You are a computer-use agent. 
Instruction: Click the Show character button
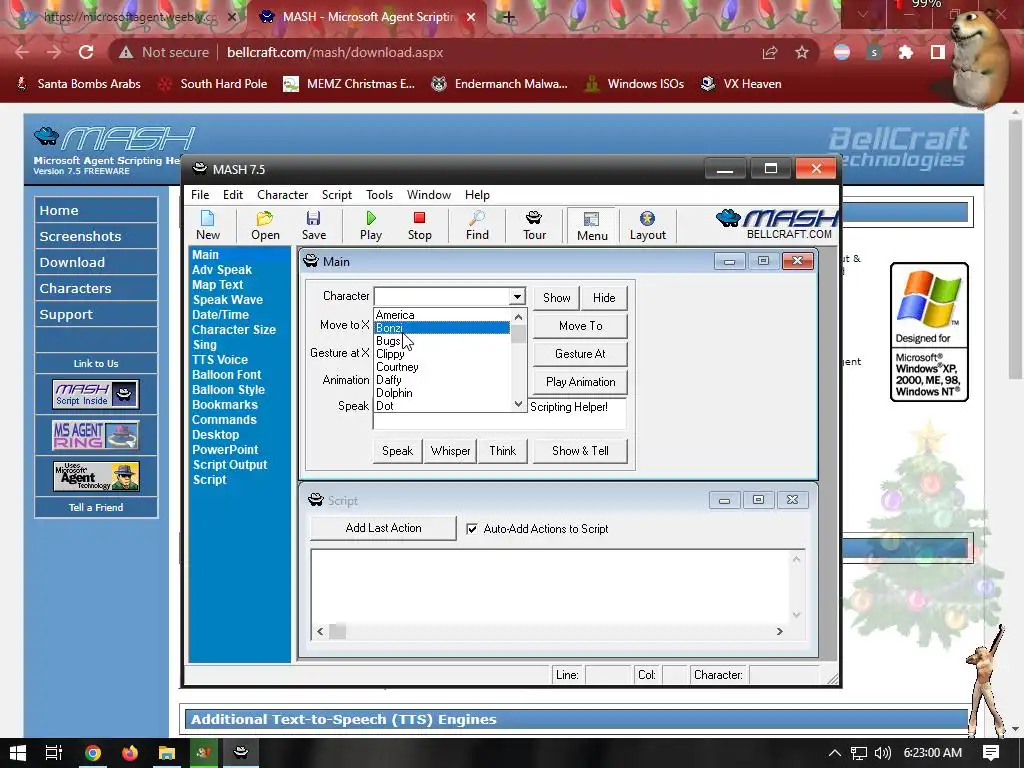coord(556,298)
